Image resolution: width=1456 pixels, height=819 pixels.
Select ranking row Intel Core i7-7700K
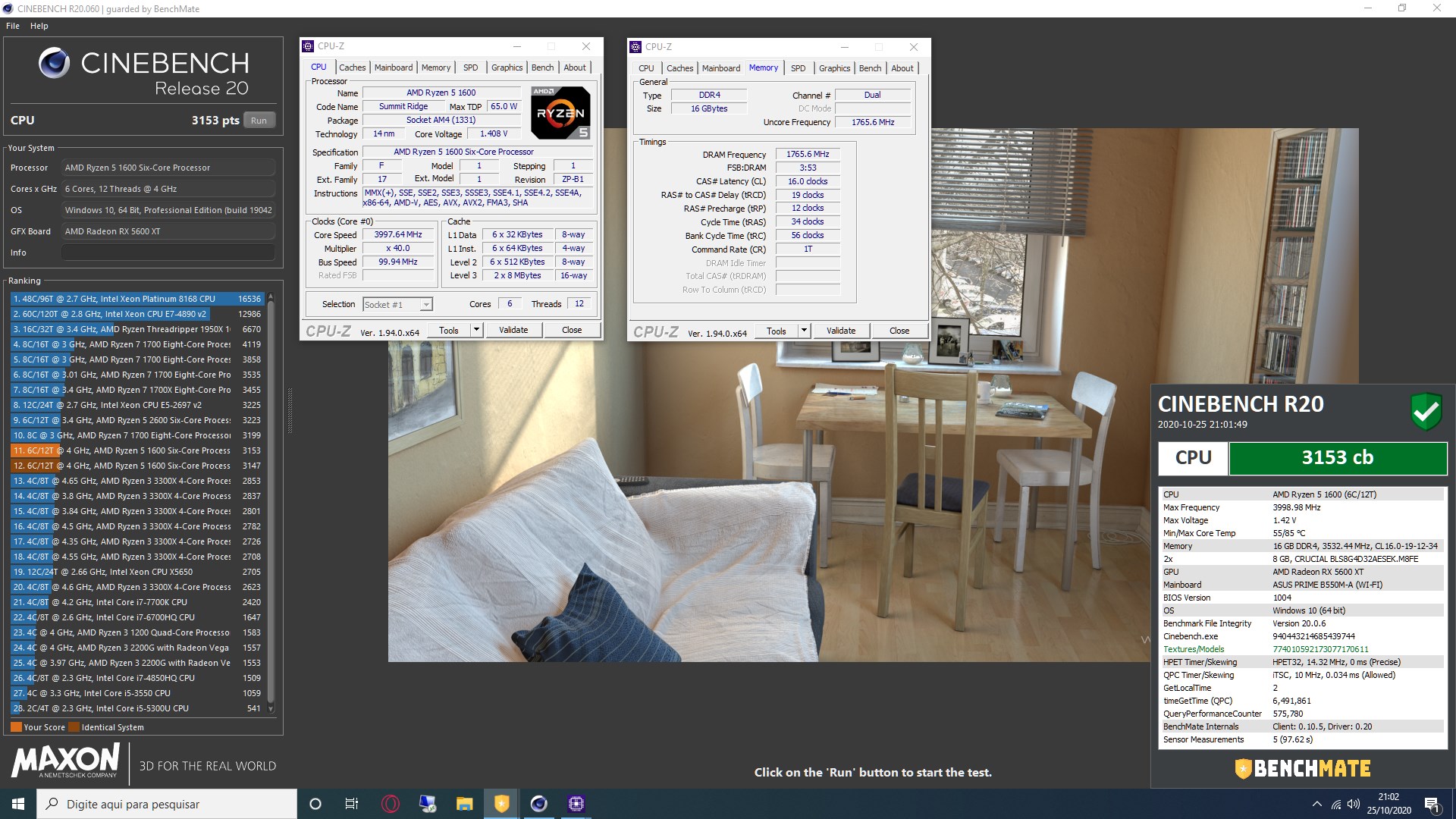pos(136,602)
